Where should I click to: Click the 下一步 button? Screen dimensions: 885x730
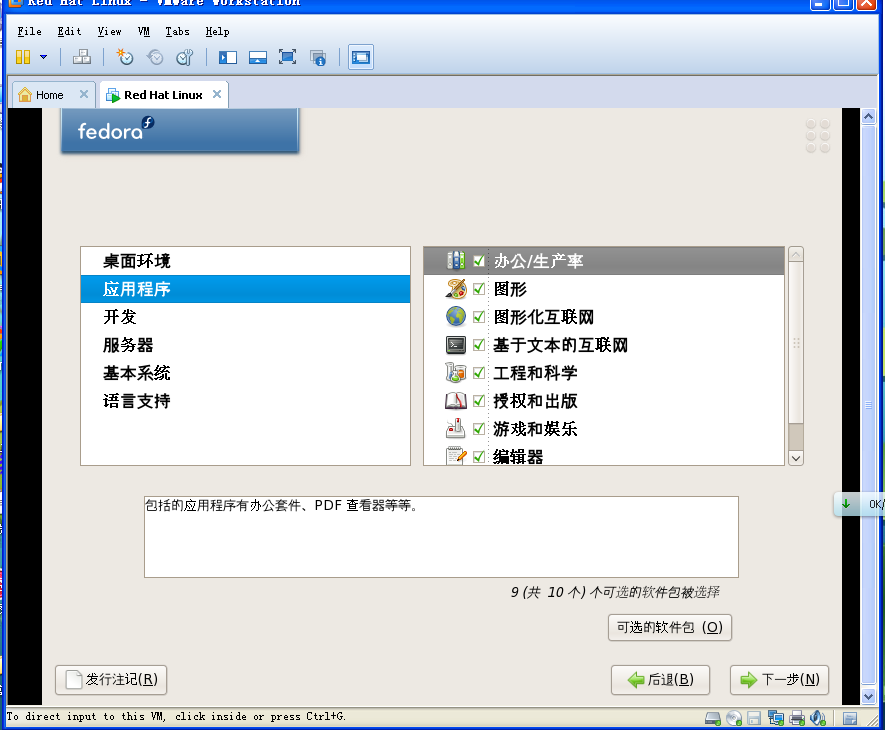779,680
